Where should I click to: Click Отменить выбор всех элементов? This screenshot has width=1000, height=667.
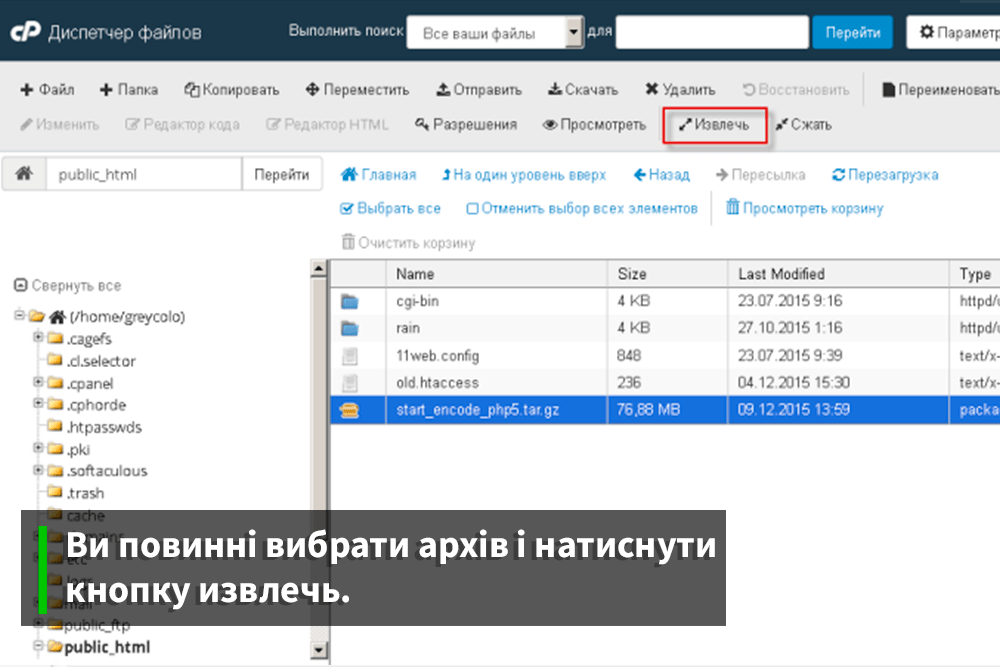click(582, 209)
